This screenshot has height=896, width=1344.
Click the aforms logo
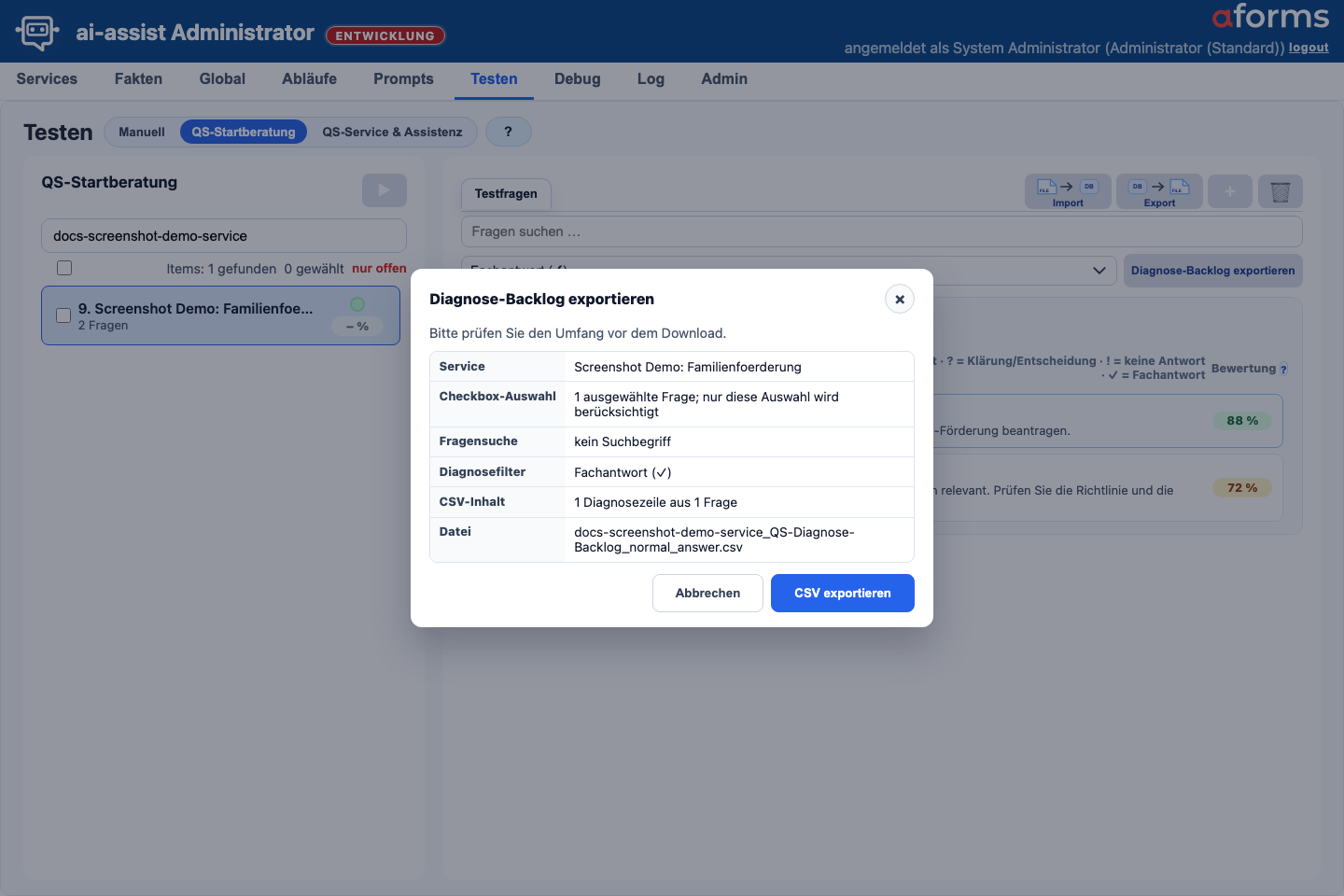pos(1270,16)
